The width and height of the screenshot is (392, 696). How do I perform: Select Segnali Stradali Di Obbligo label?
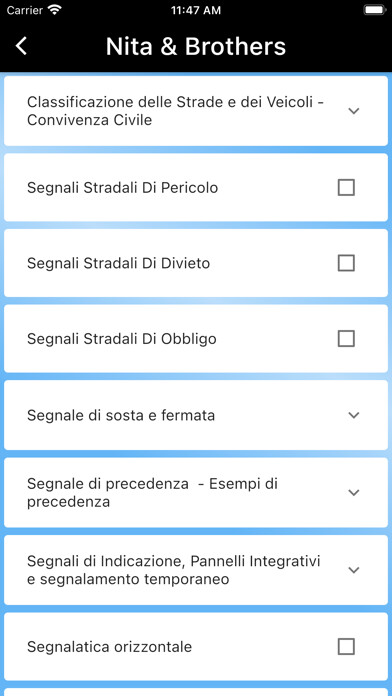[x=122, y=339]
